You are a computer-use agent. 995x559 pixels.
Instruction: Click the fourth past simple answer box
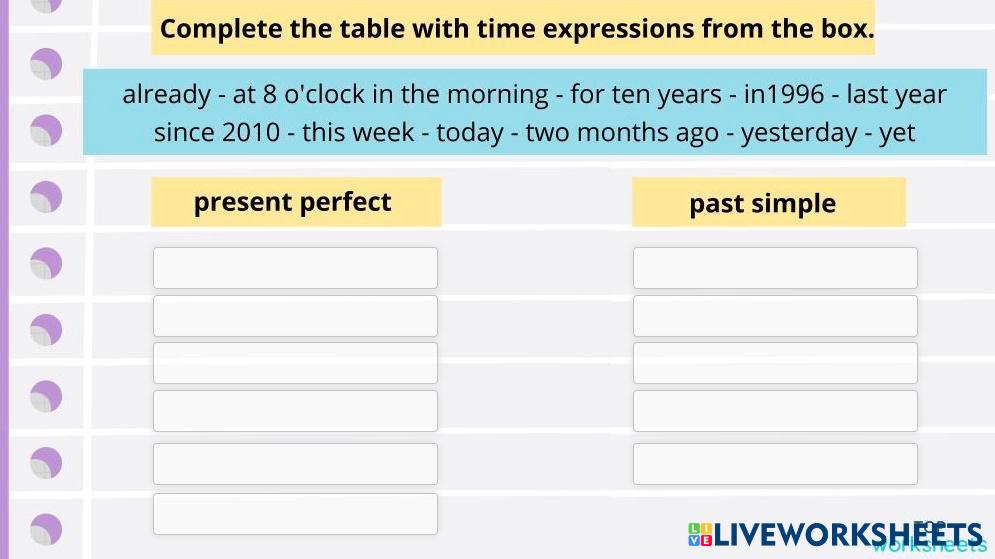(x=775, y=411)
